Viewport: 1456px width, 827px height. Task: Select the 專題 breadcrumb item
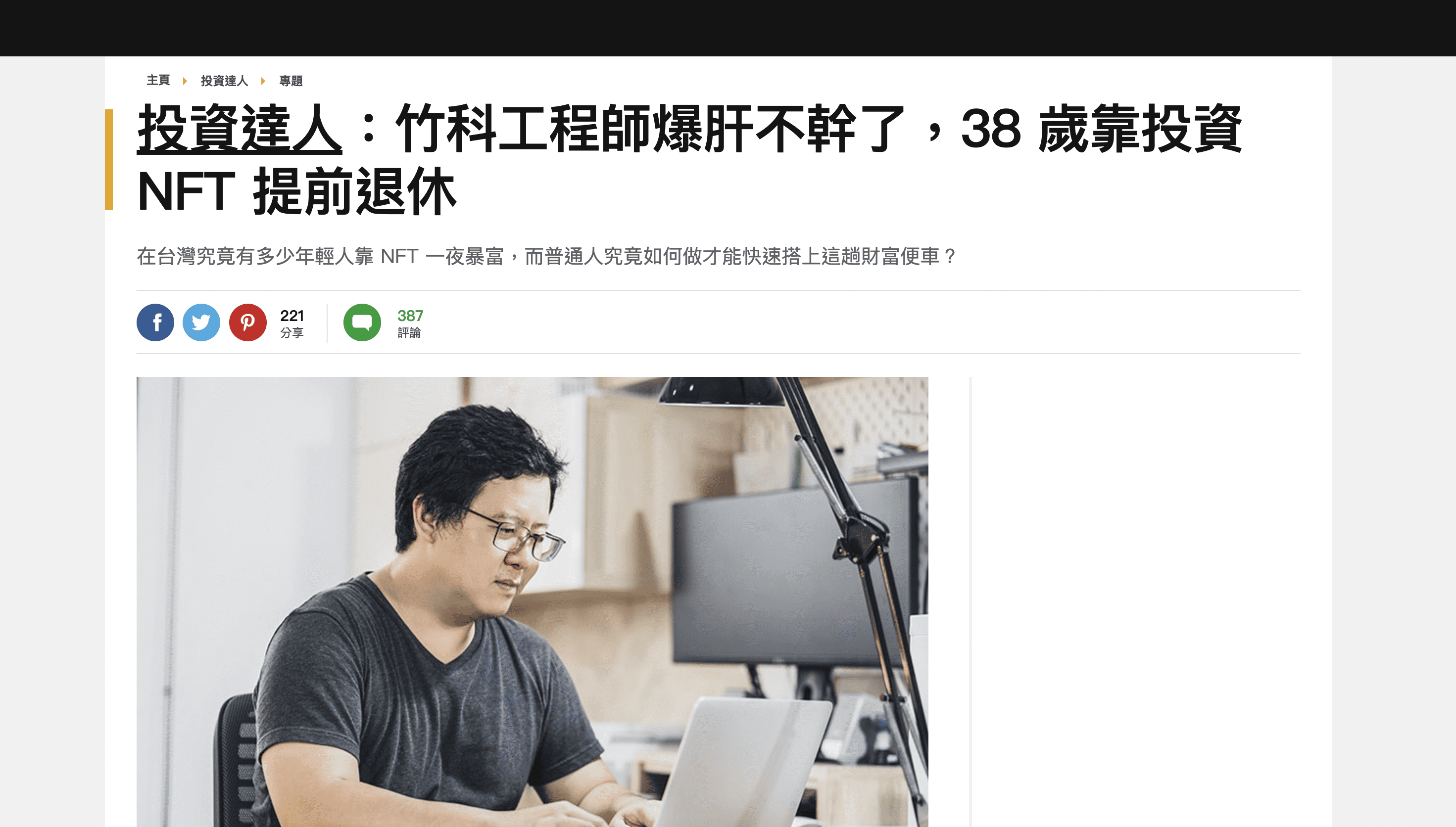coord(291,81)
